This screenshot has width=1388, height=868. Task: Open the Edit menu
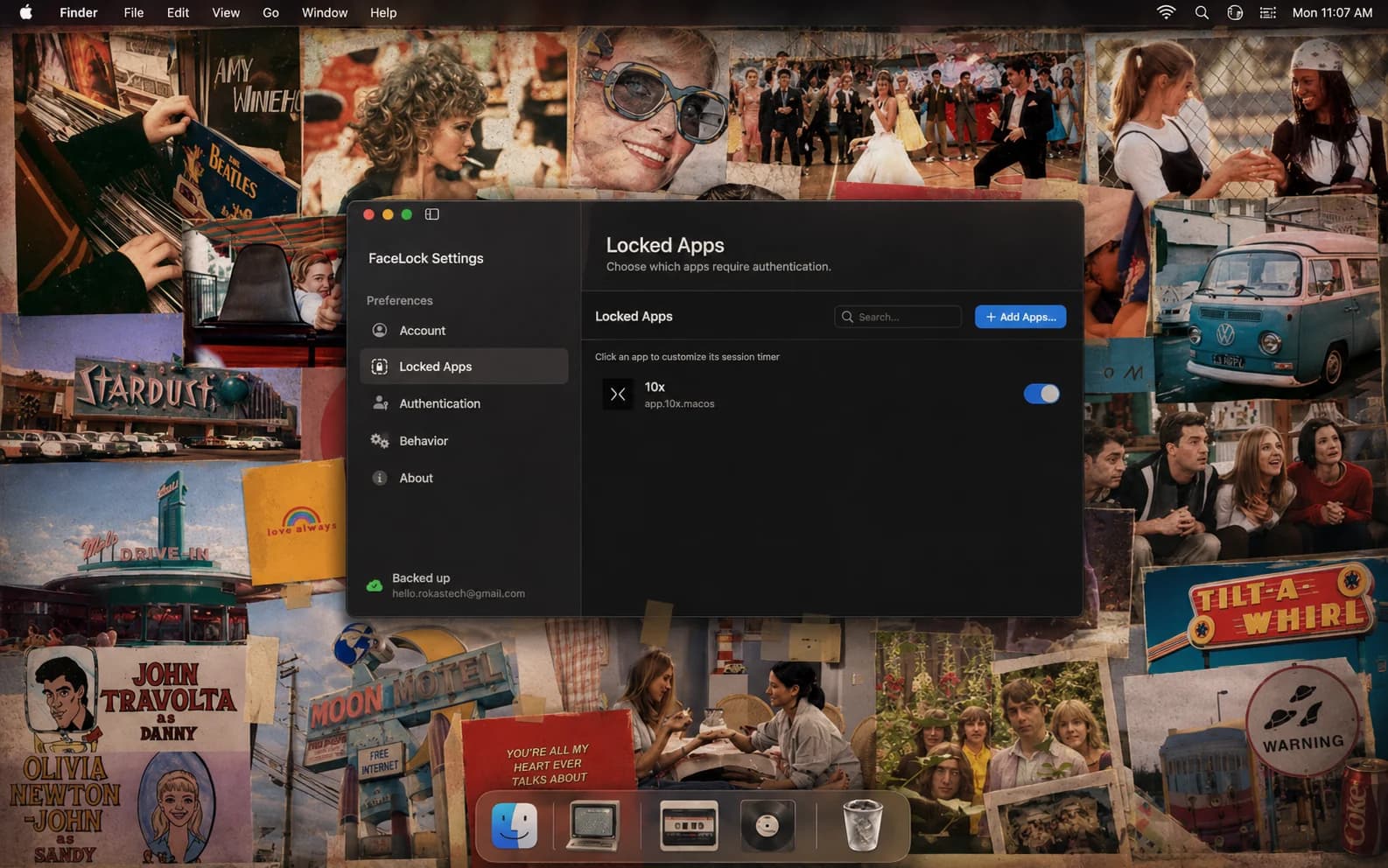pyautogui.click(x=178, y=12)
